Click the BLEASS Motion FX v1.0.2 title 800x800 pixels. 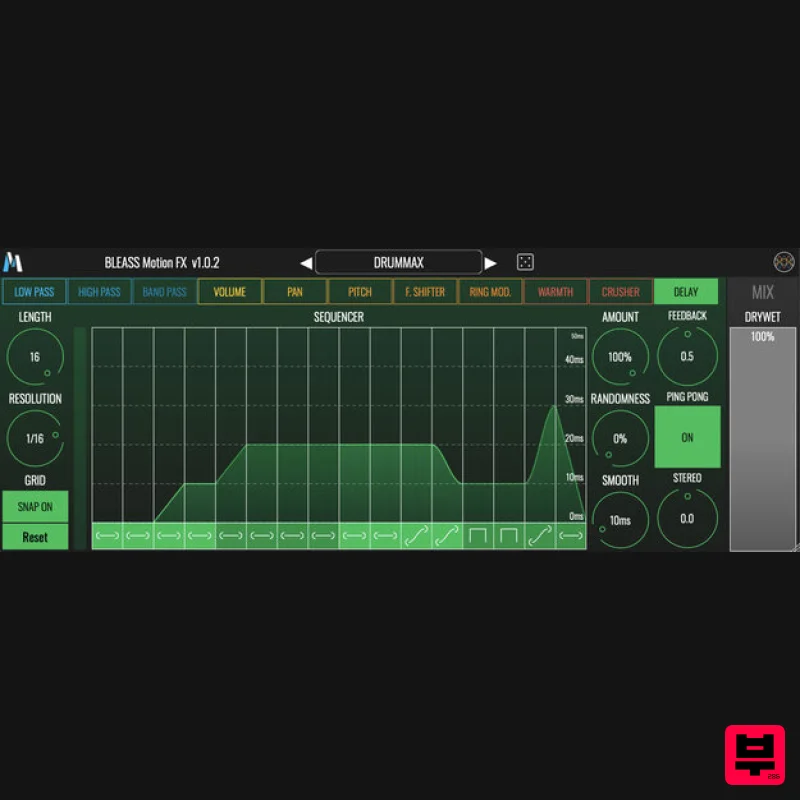point(162,263)
